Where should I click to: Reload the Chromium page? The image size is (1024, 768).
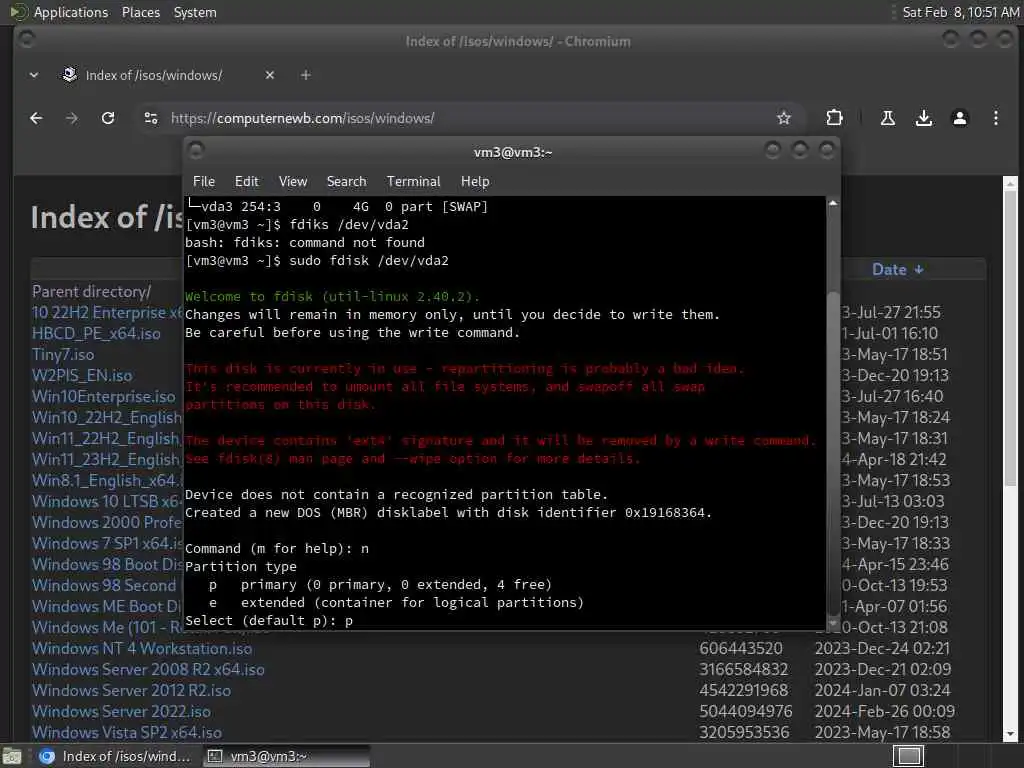click(108, 118)
